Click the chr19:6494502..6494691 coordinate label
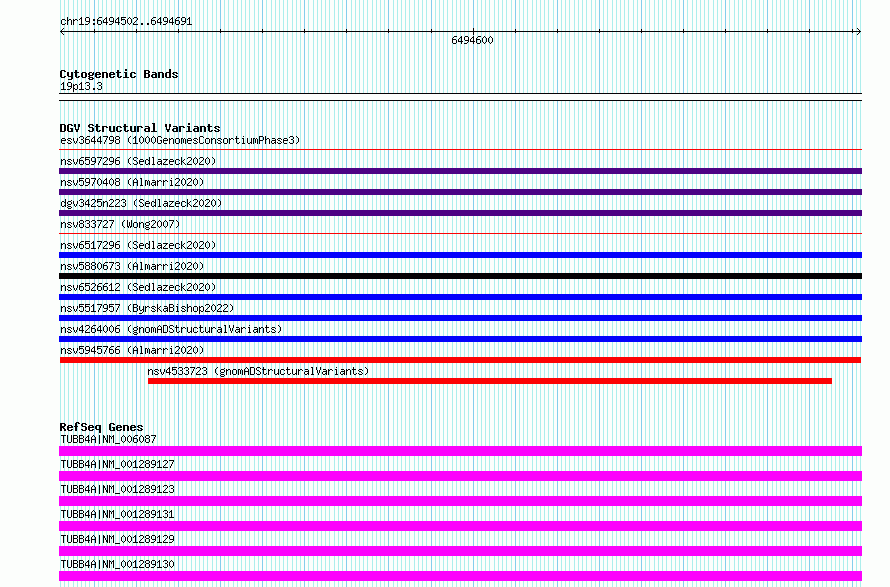890x587 pixels. tap(126, 22)
